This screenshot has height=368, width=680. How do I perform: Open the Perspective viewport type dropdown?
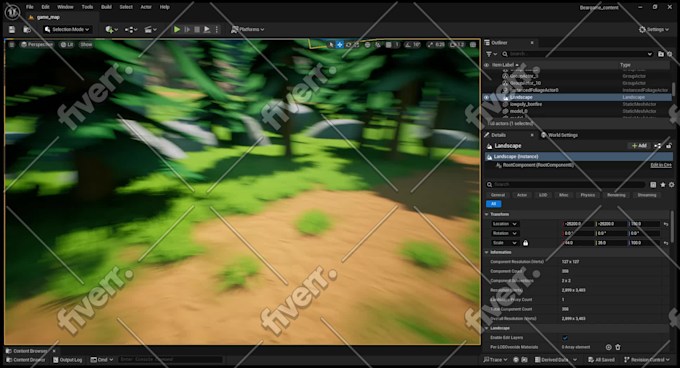click(37, 45)
